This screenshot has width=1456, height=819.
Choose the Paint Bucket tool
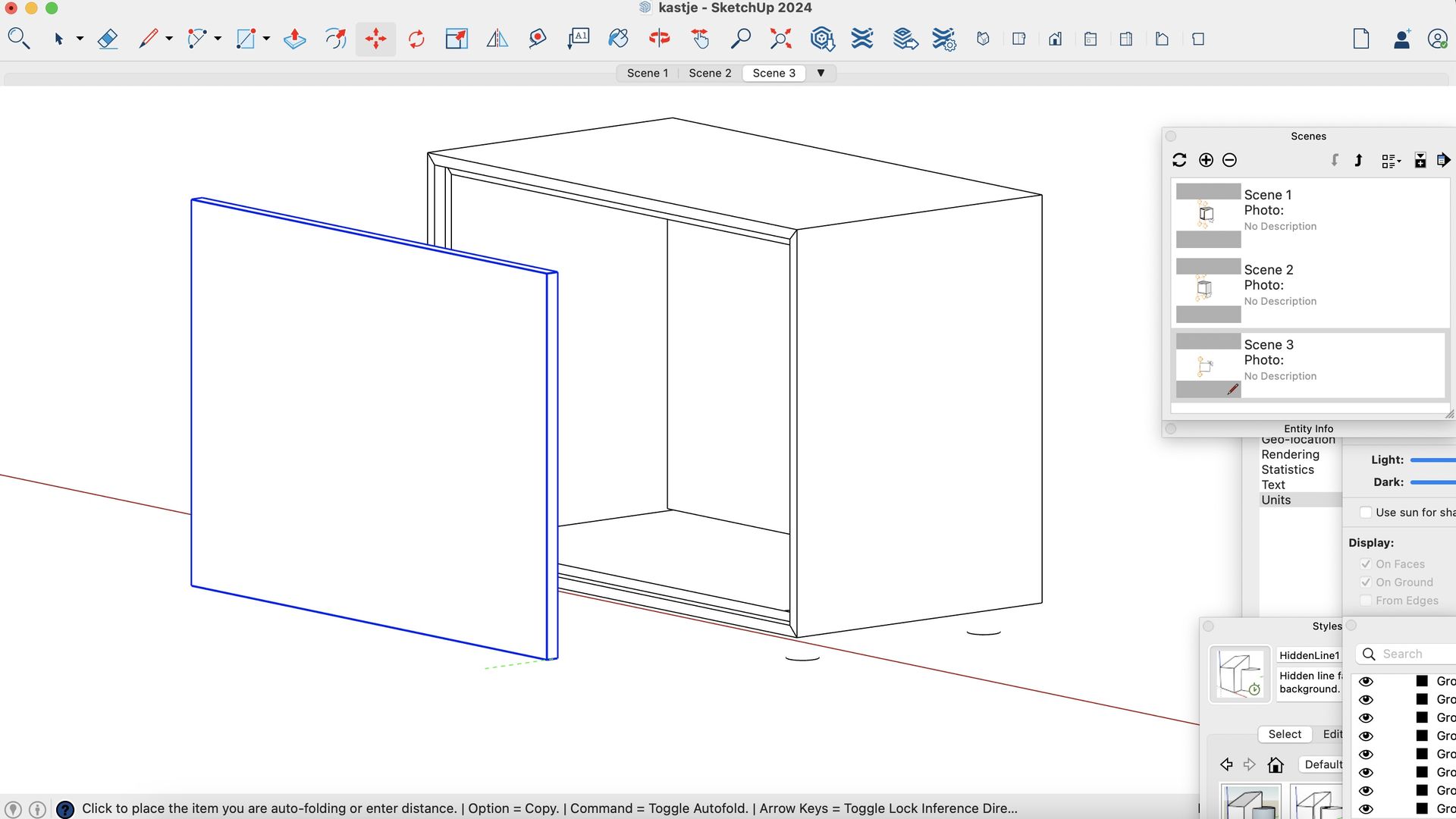coord(618,39)
